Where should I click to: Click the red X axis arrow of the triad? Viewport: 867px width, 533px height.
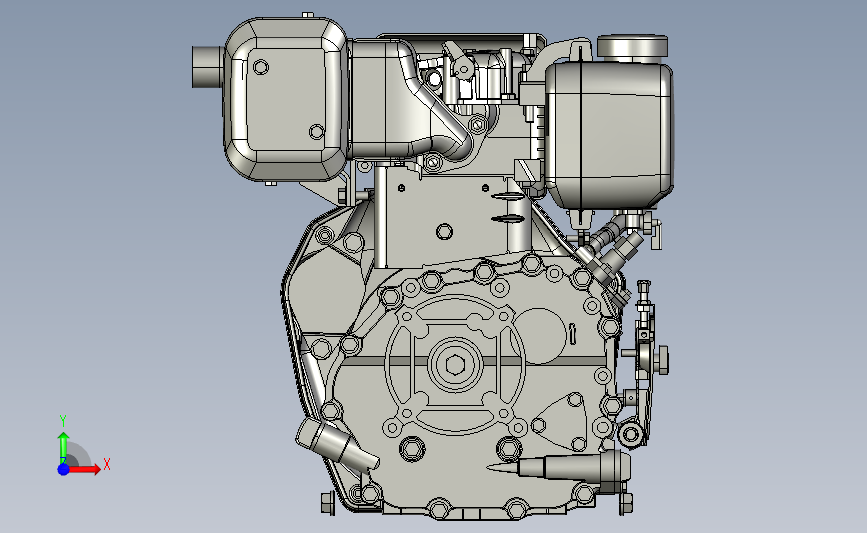[84, 469]
